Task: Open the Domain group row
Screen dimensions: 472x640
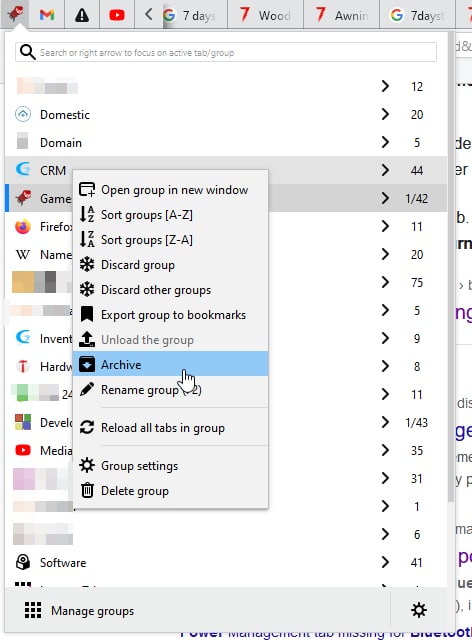Action: pyautogui.click(x=226, y=142)
